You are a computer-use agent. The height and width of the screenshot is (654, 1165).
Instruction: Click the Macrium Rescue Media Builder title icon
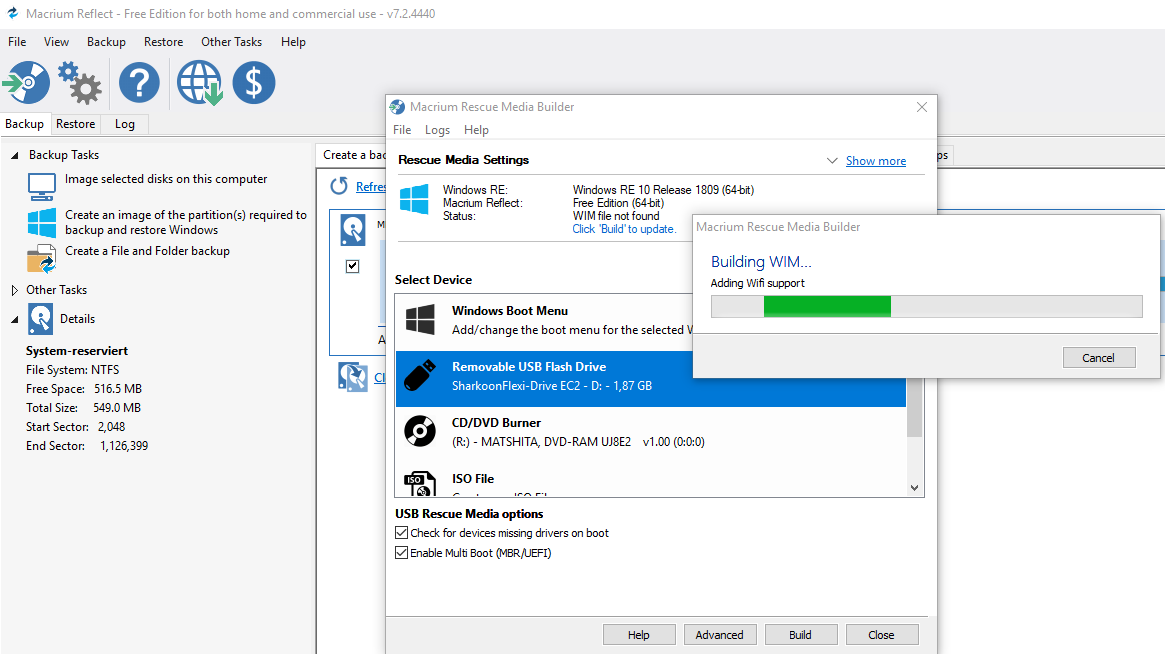(397, 107)
